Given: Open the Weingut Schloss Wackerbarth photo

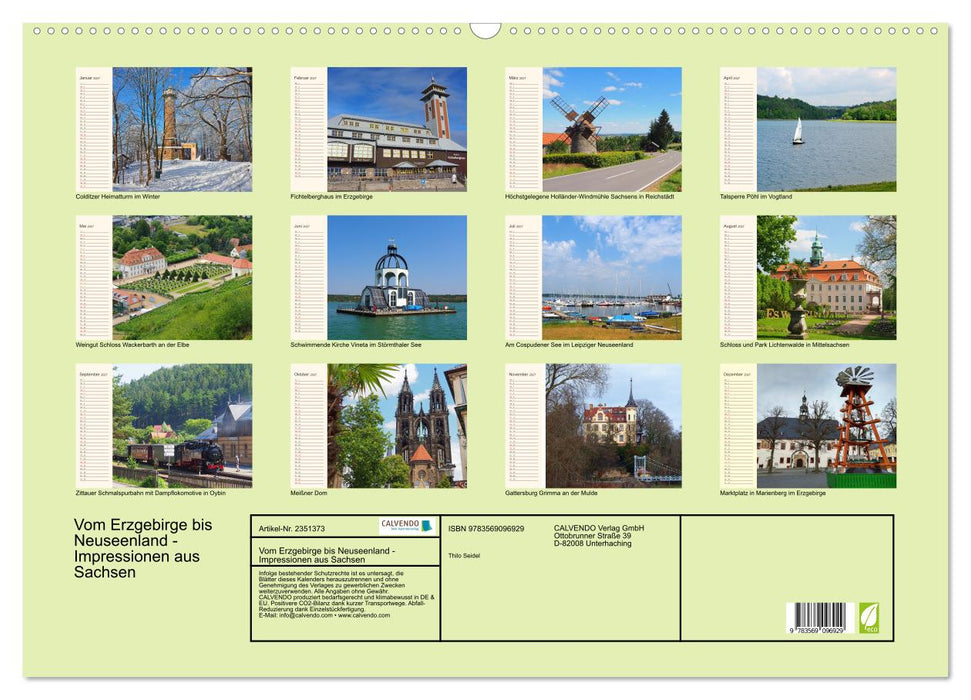Looking at the screenshot, I should click(x=182, y=278).
